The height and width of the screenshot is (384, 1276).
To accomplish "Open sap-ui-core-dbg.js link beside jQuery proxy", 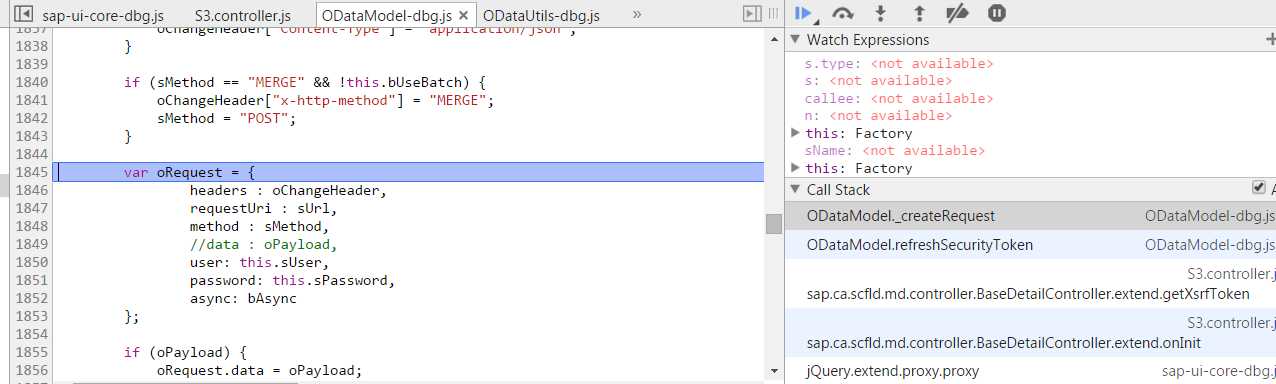I will [1218, 371].
